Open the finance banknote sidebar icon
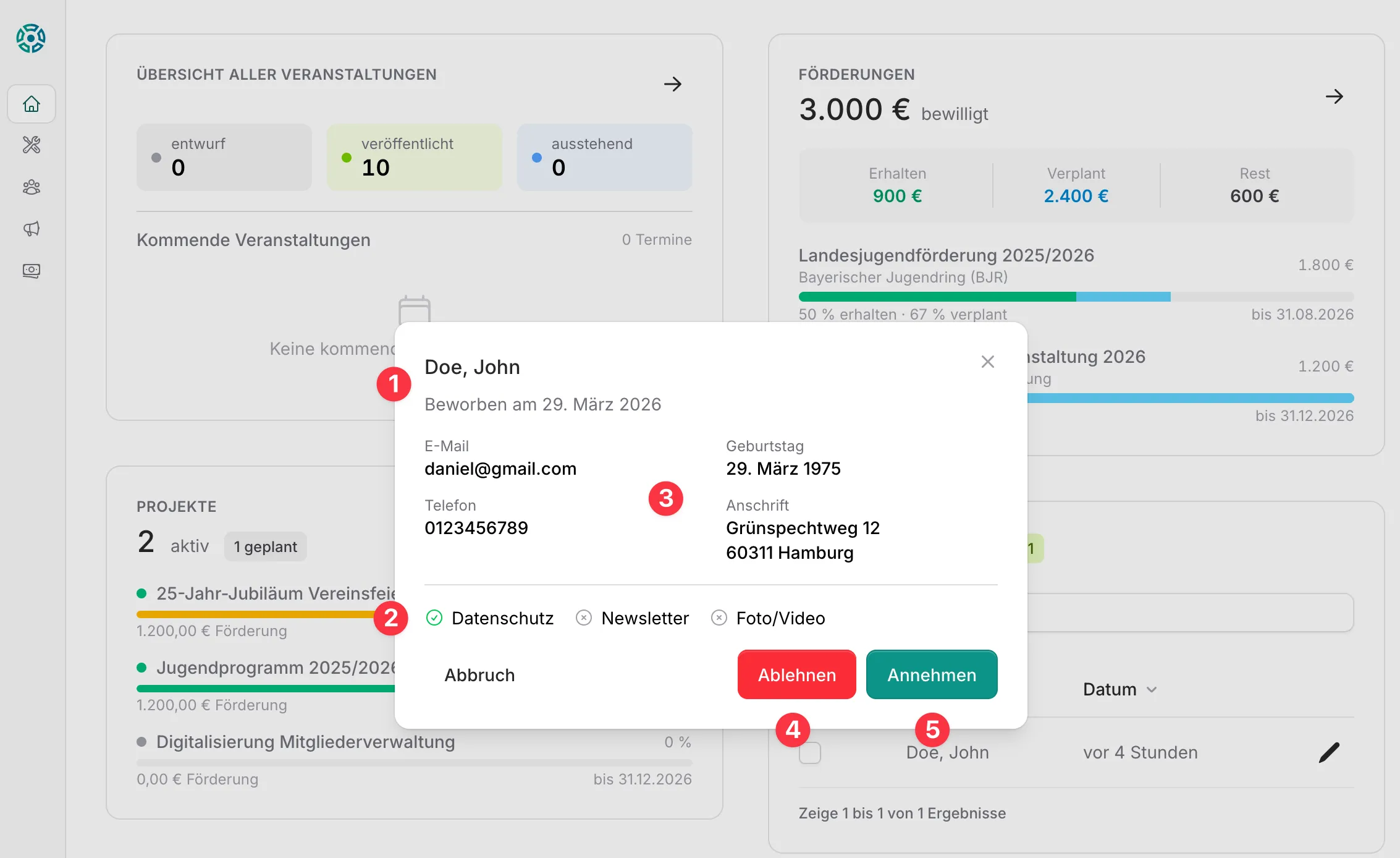This screenshot has height=858, width=1400. coord(32,271)
